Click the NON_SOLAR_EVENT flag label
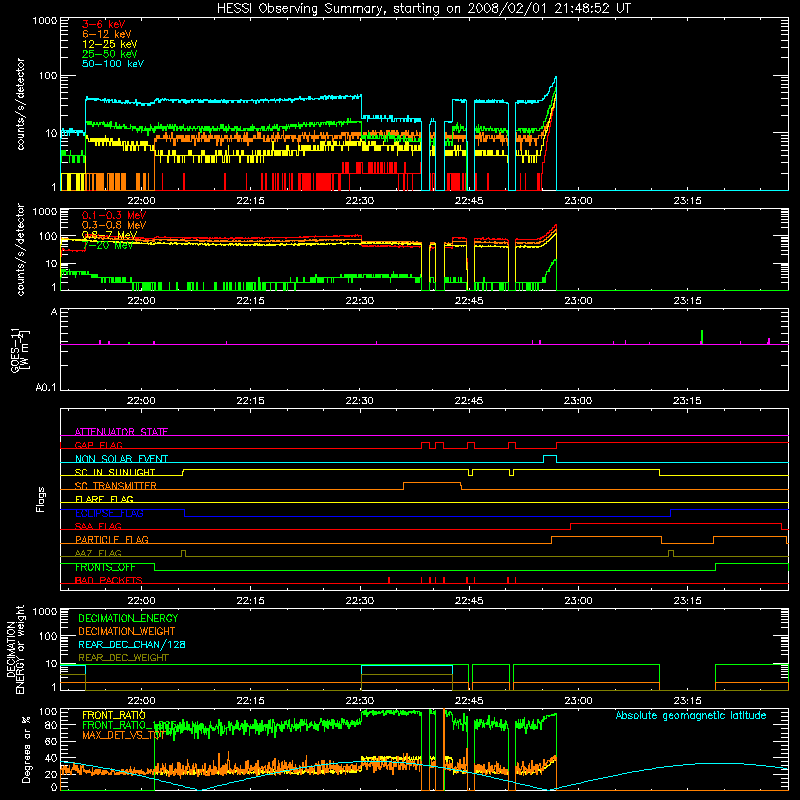Viewport: 800px width, 800px height. (x=121, y=459)
